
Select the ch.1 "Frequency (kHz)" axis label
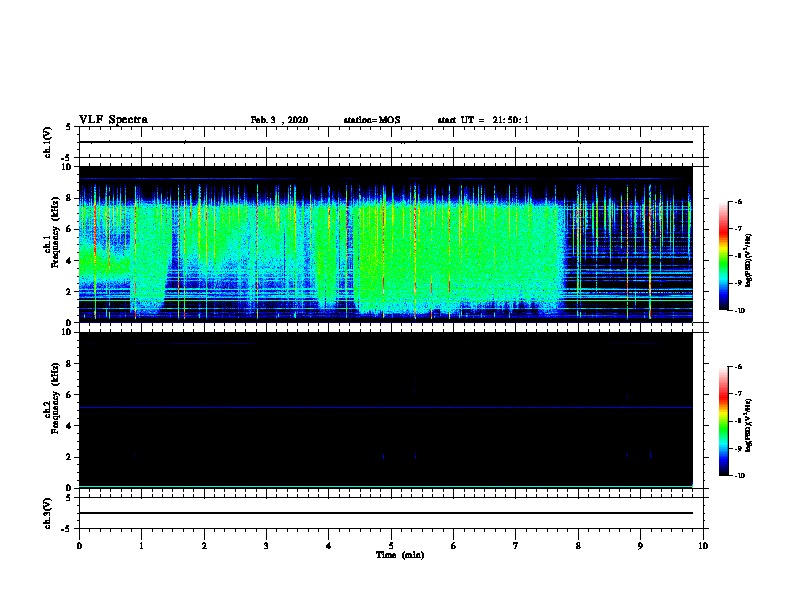tap(56, 232)
